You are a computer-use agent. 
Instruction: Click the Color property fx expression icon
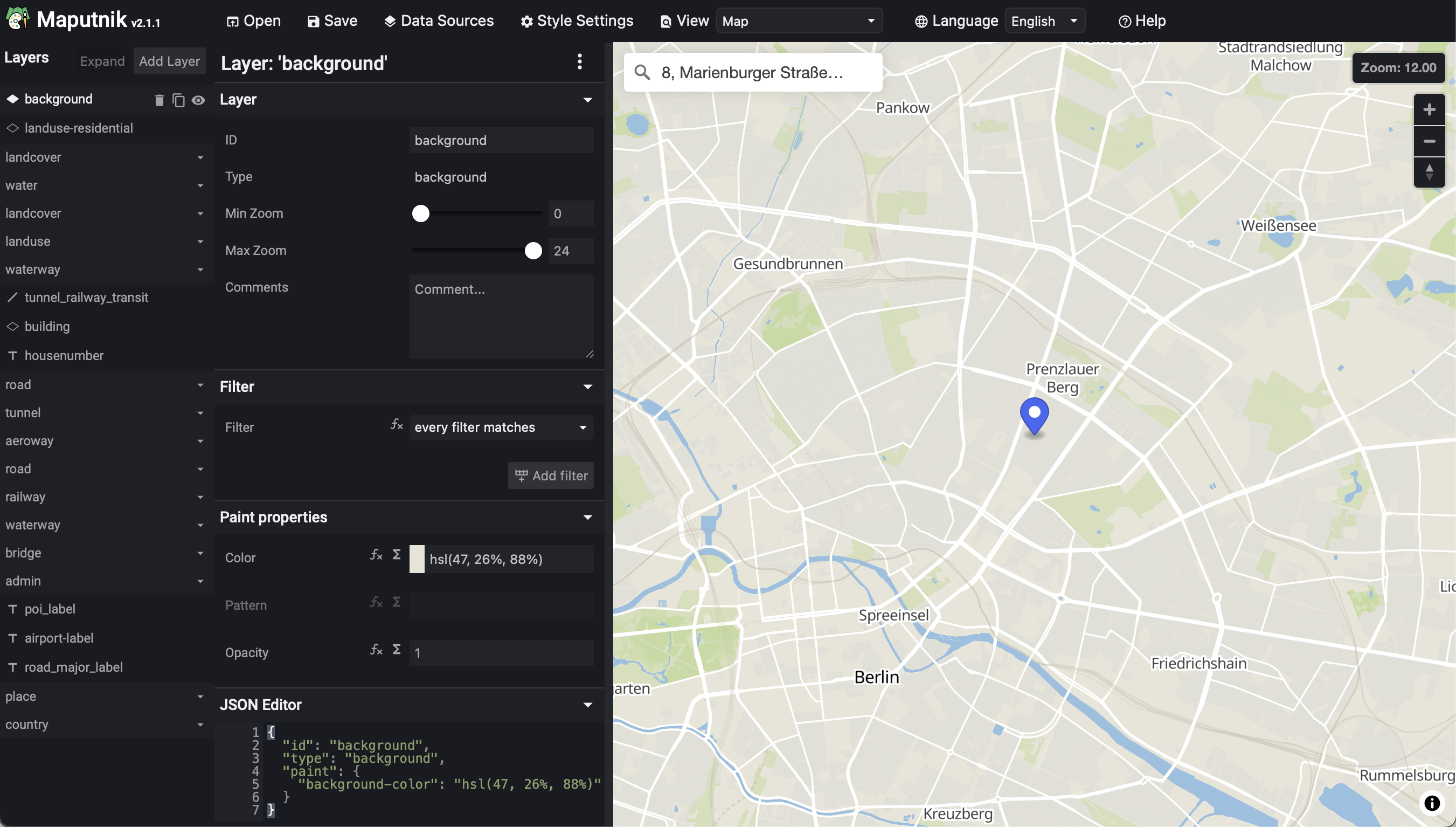tap(376, 555)
